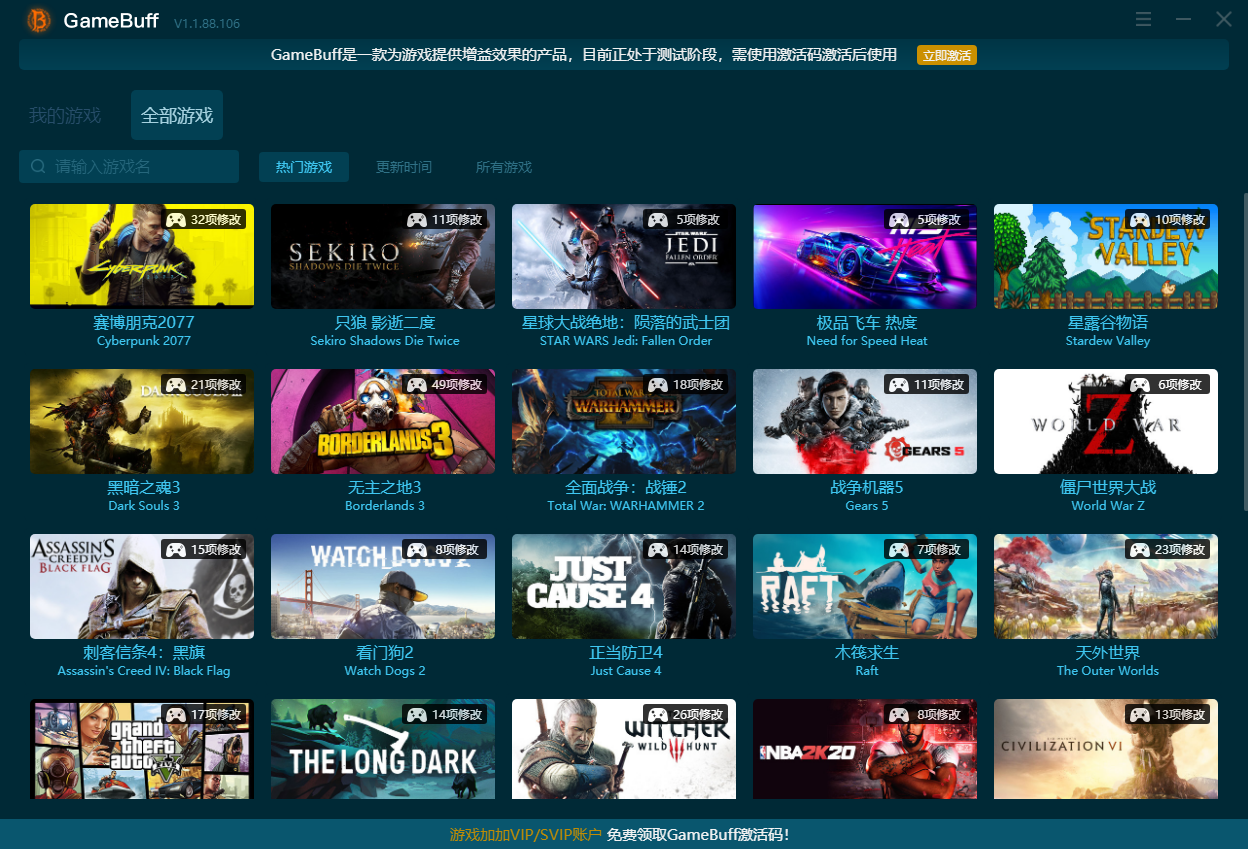Click the 赛博朋克2077 title text
The image size is (1248, 849).
[x=144, y=323]
